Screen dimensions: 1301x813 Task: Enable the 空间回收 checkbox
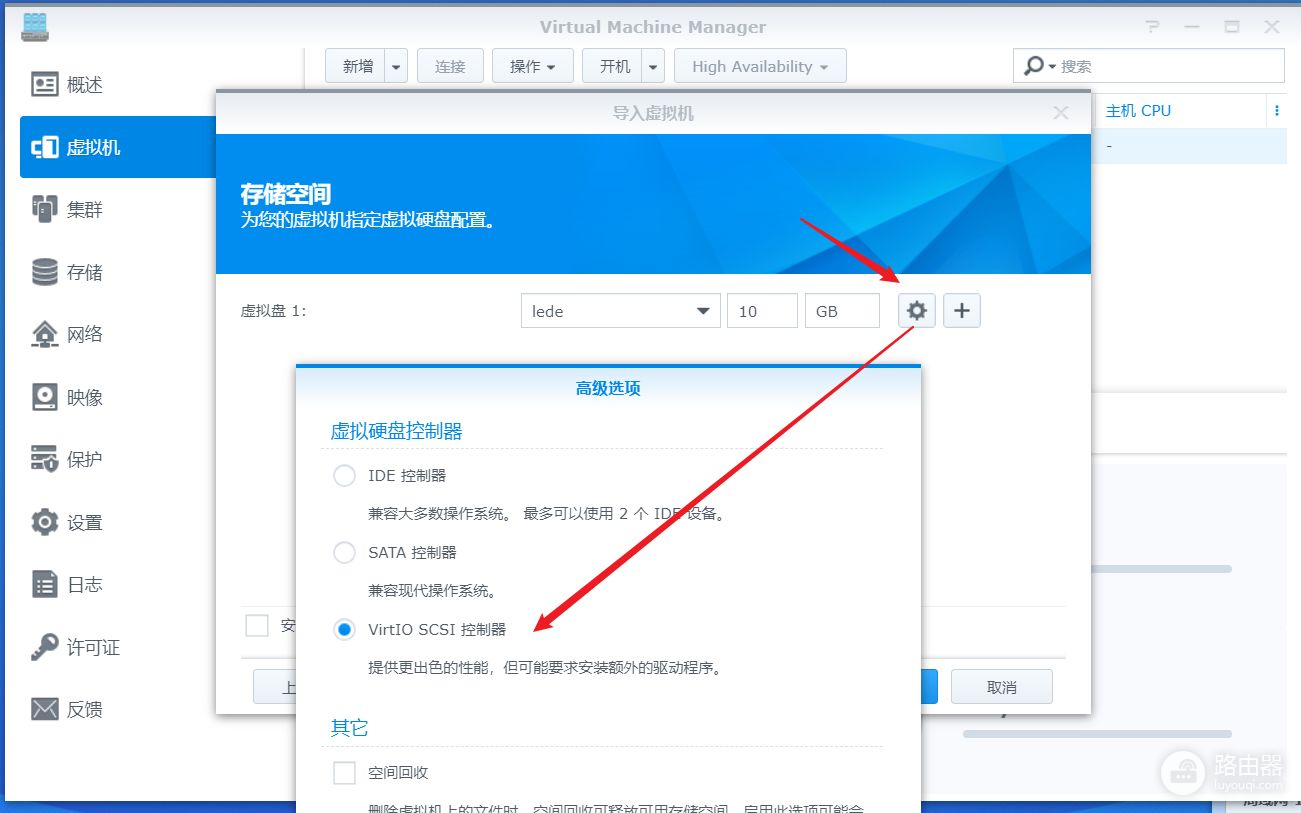tap(344, 773)
